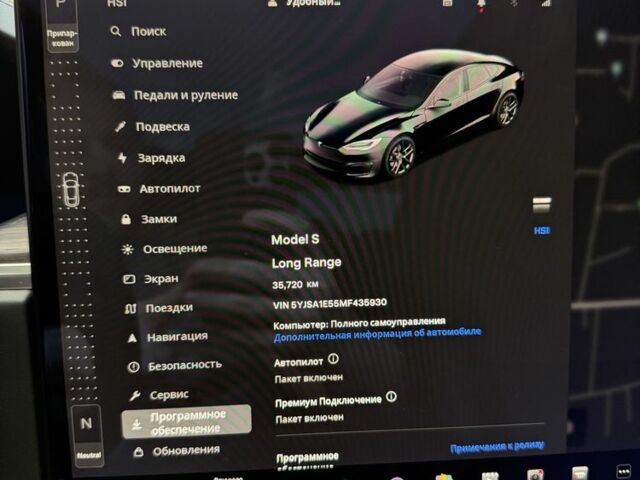Tap the camera app icon in bottom dock
The width and height of the screenshot is (640, 480).
coord(535,475)
